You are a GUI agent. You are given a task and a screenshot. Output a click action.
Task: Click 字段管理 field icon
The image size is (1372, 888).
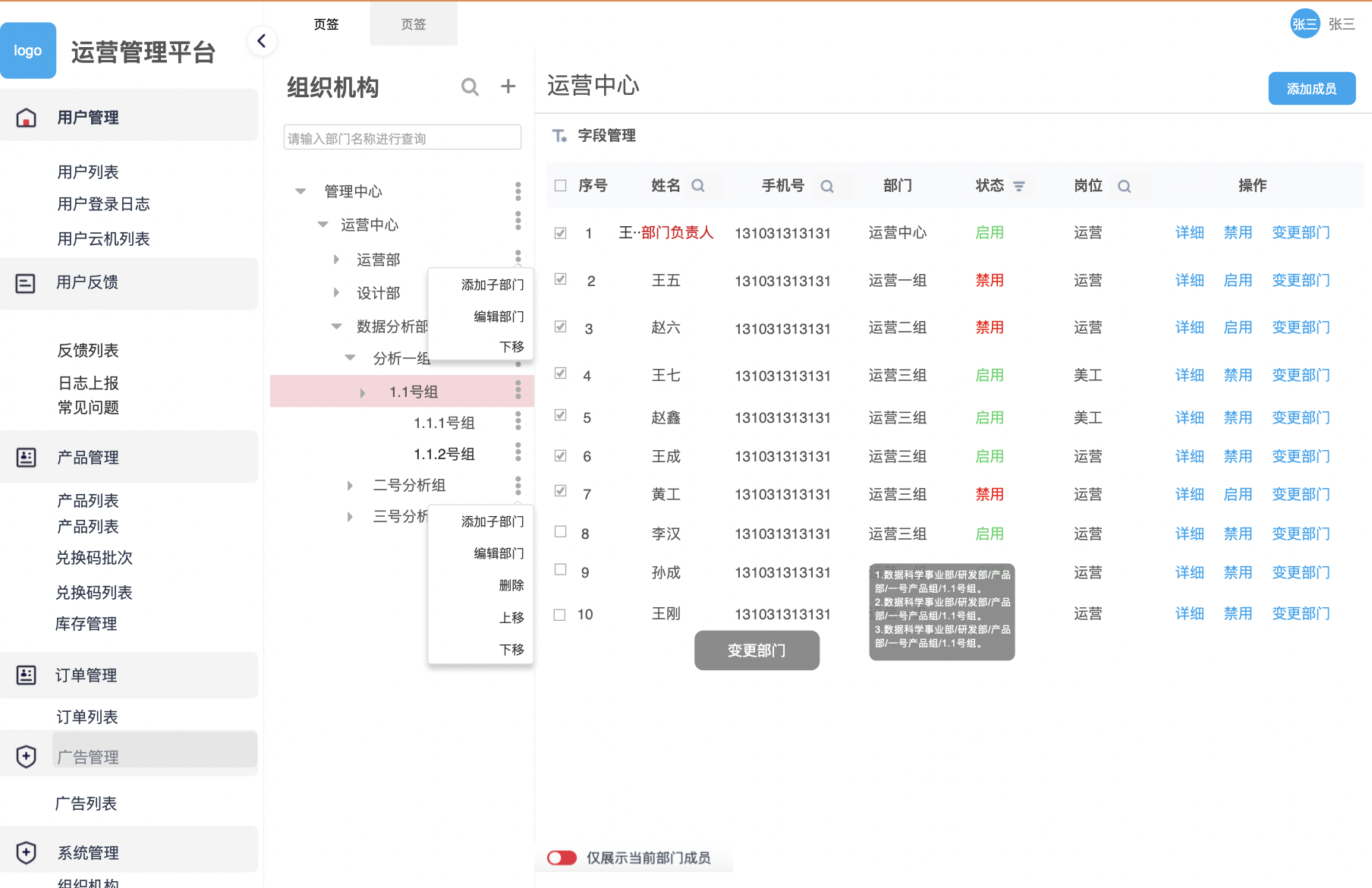[560, 136]
